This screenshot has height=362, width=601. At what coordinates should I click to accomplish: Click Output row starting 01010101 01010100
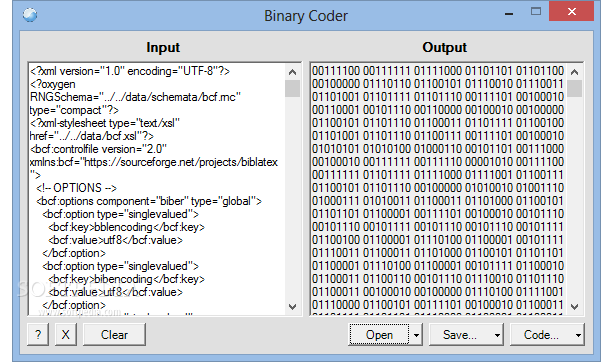[x=438, y=149]
